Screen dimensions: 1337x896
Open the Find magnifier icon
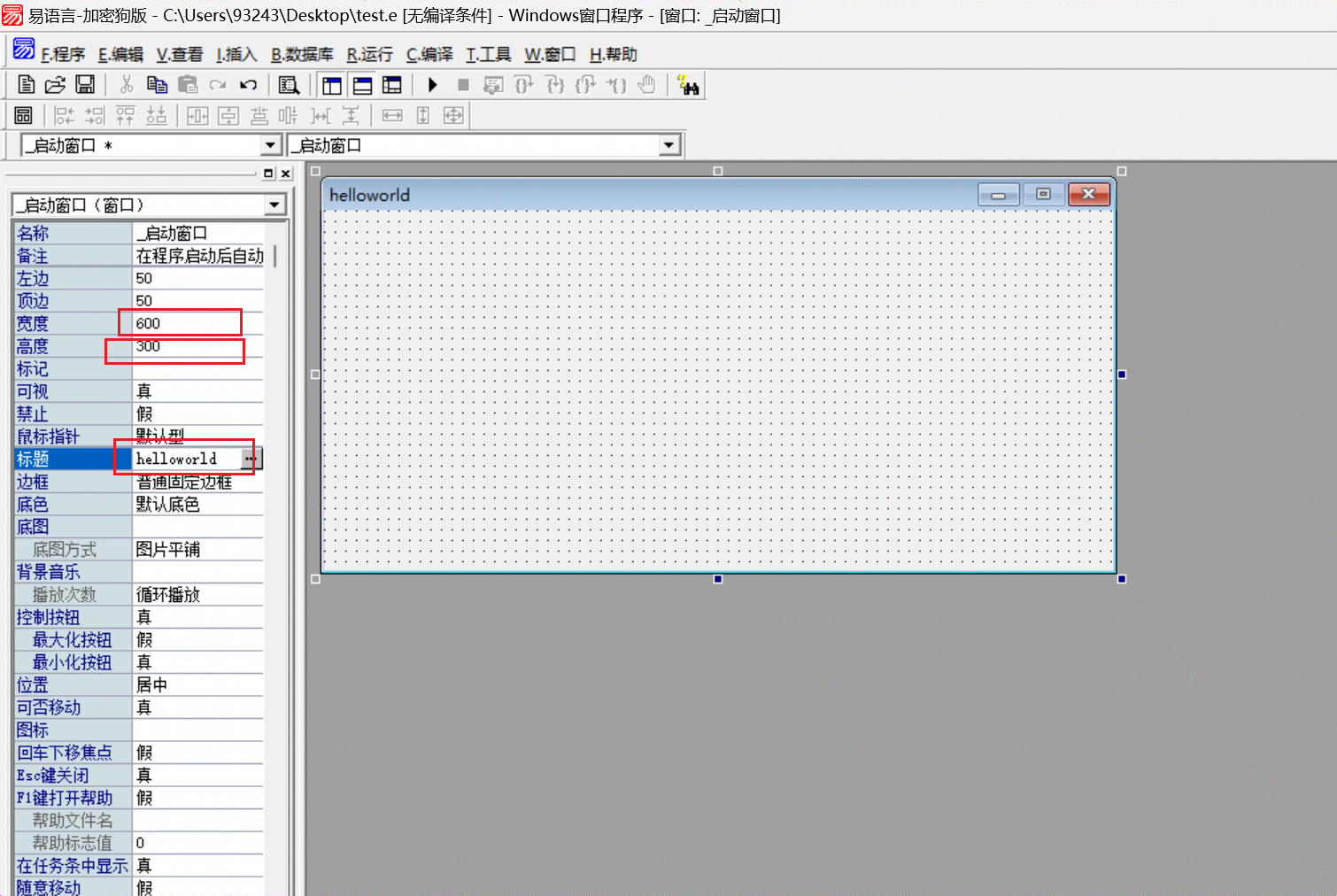290,85
